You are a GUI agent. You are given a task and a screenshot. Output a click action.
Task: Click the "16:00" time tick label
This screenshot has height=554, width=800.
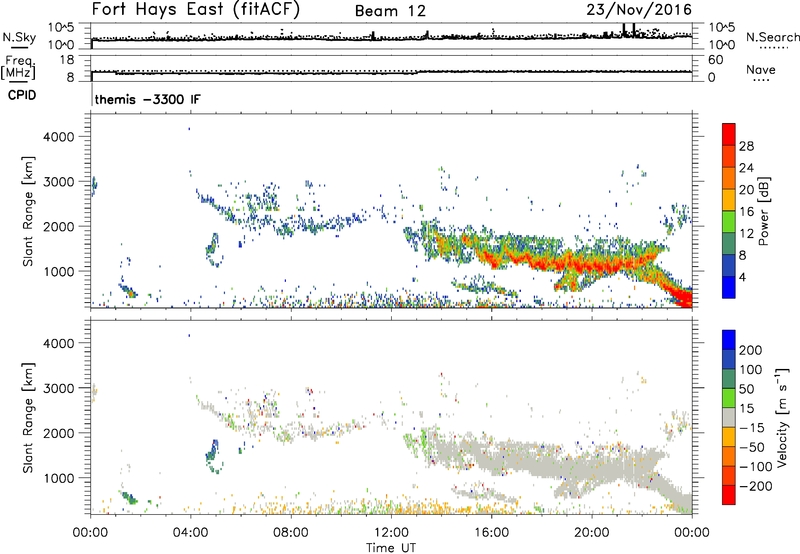click(x=491, y=533)
